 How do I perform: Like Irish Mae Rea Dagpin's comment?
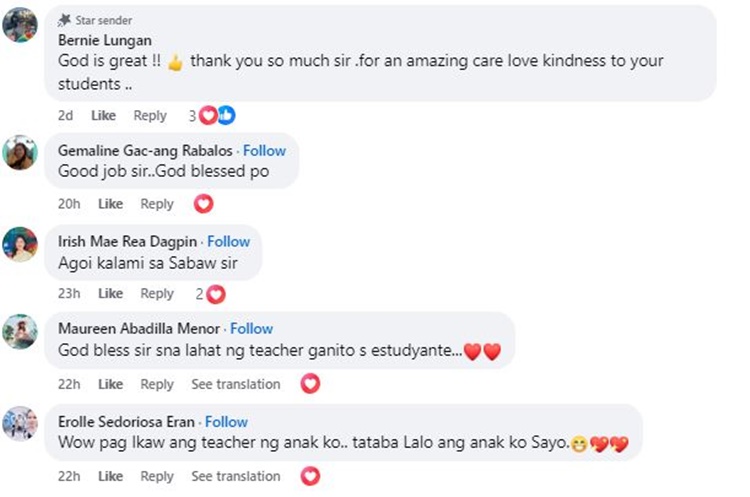click(110, 294)
